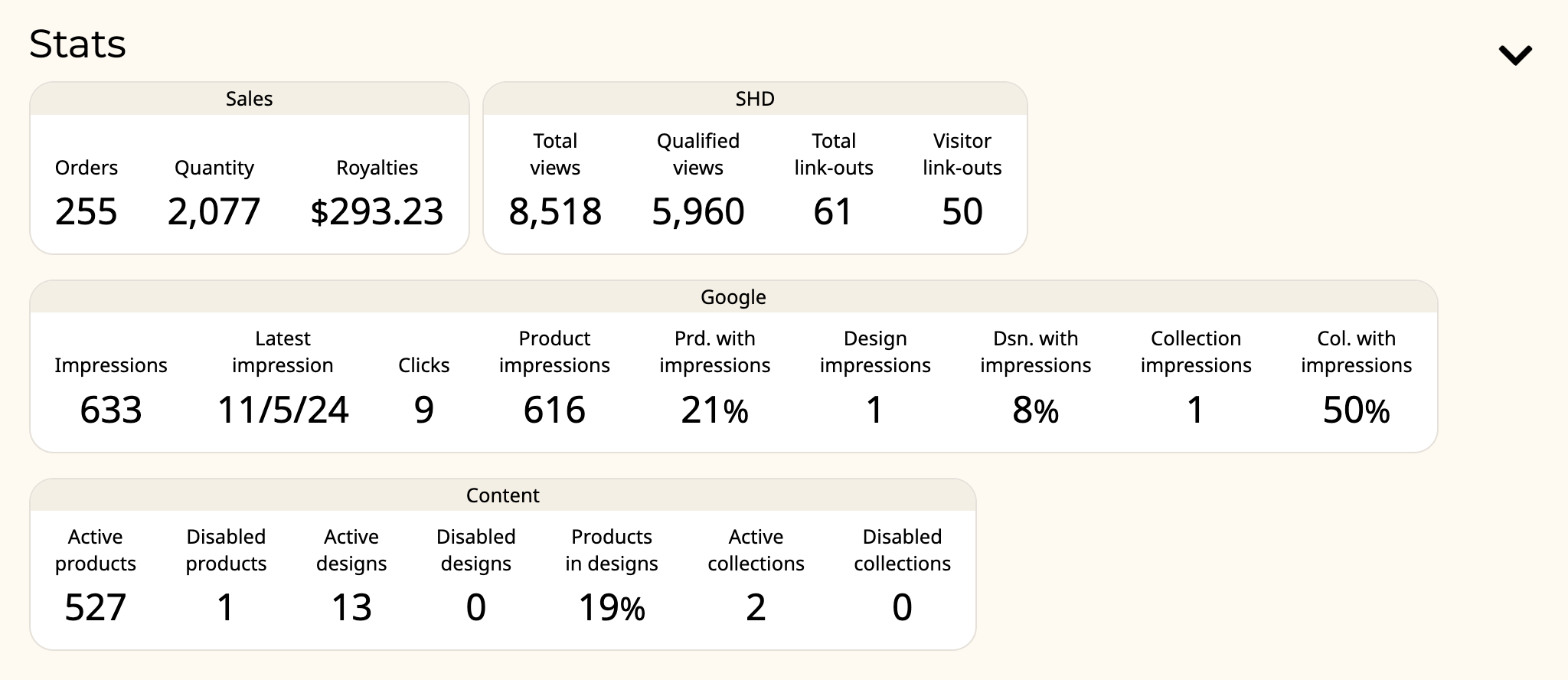Click the Clicks value 9
This screenshot has width=1568, height=680.
[424, 410]
